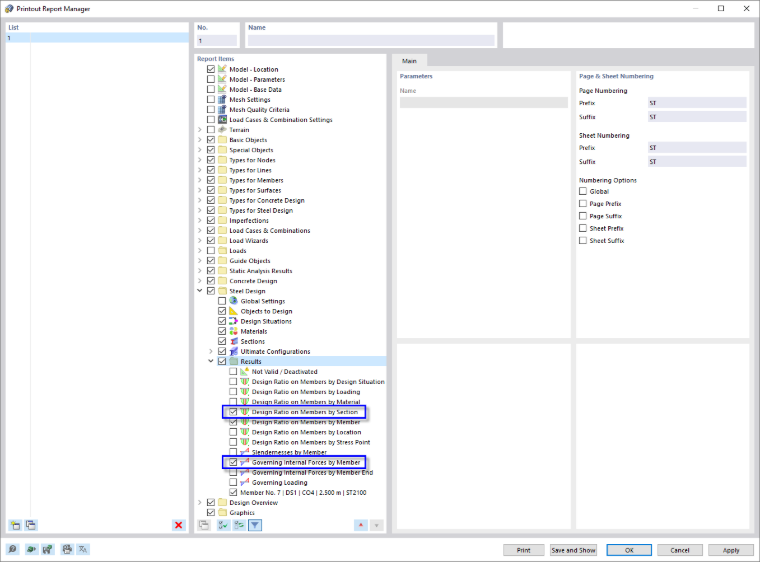Uncheck Design Ratio on Members by Section

coord(233,412)
